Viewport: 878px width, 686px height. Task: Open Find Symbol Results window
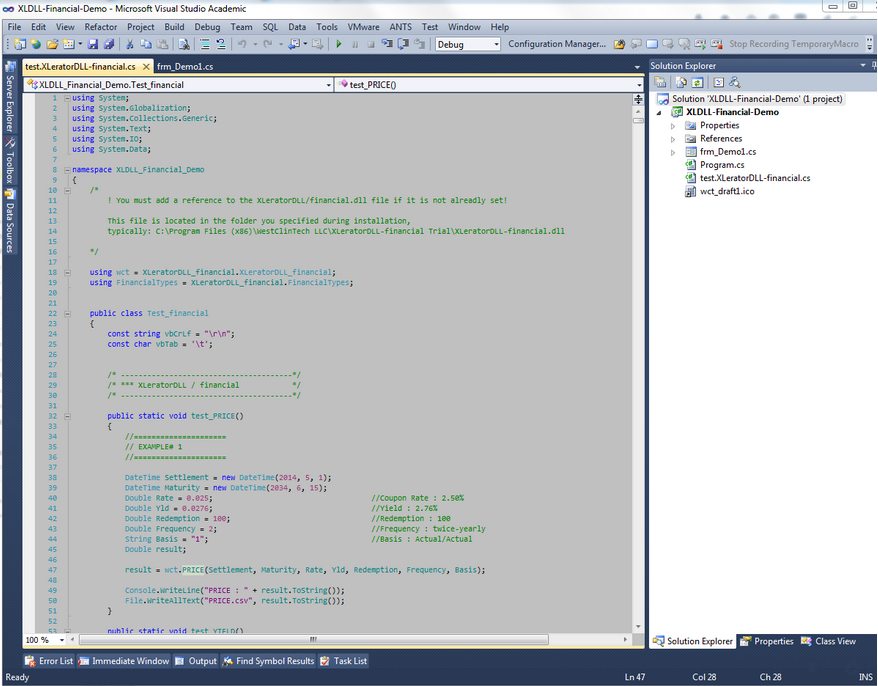[268, 661]
